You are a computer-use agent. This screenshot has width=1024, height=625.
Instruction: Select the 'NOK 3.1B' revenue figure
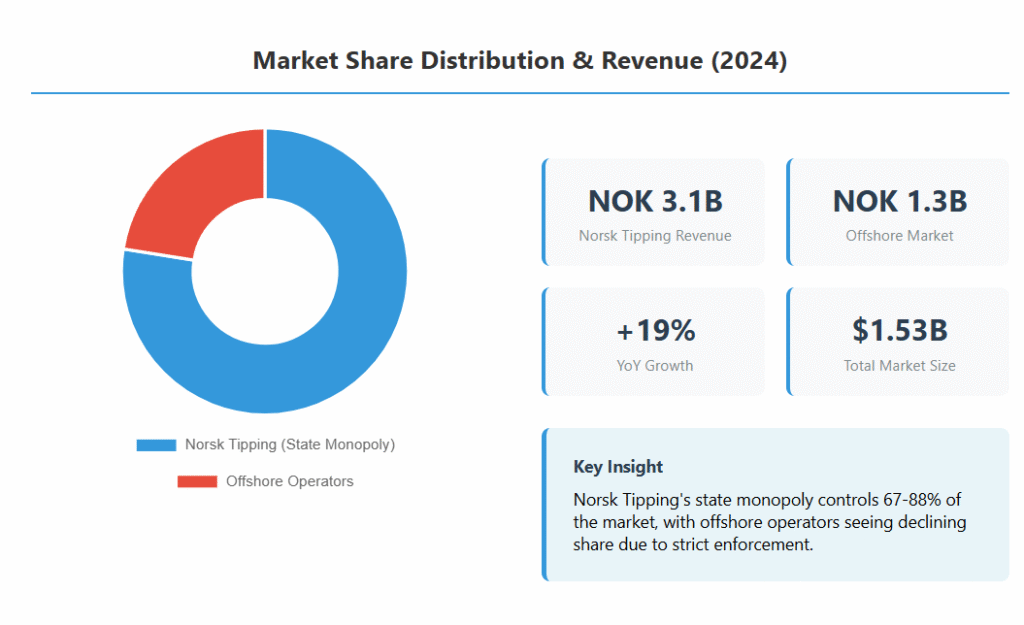[655, 201]
